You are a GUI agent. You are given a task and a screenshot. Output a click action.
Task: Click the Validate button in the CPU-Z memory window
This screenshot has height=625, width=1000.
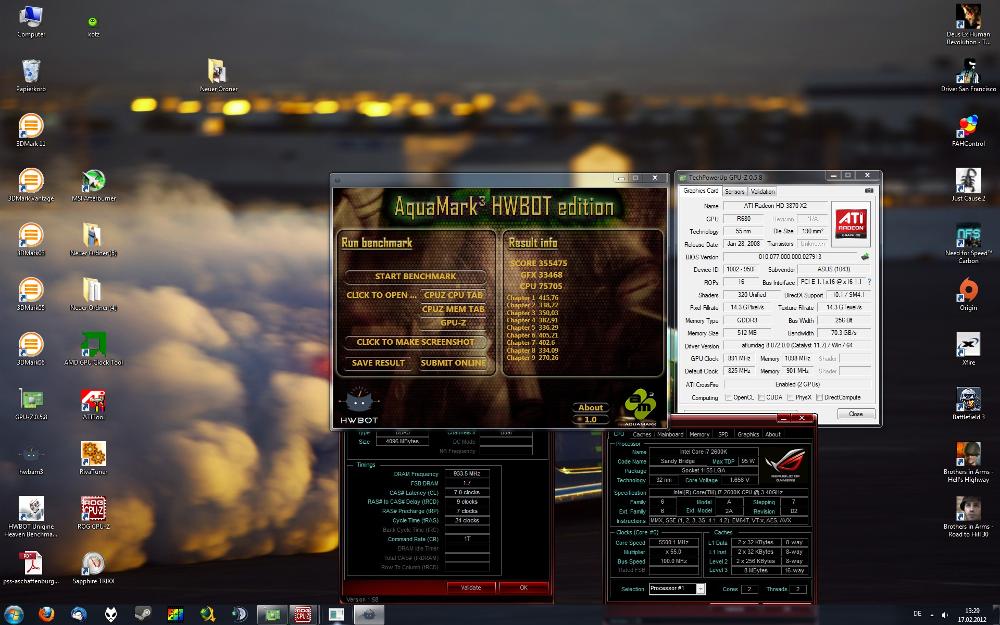[x=471, y=587]
